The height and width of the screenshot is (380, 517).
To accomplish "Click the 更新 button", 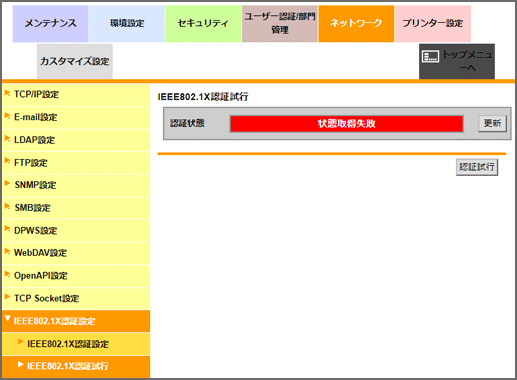I will 492,123.
